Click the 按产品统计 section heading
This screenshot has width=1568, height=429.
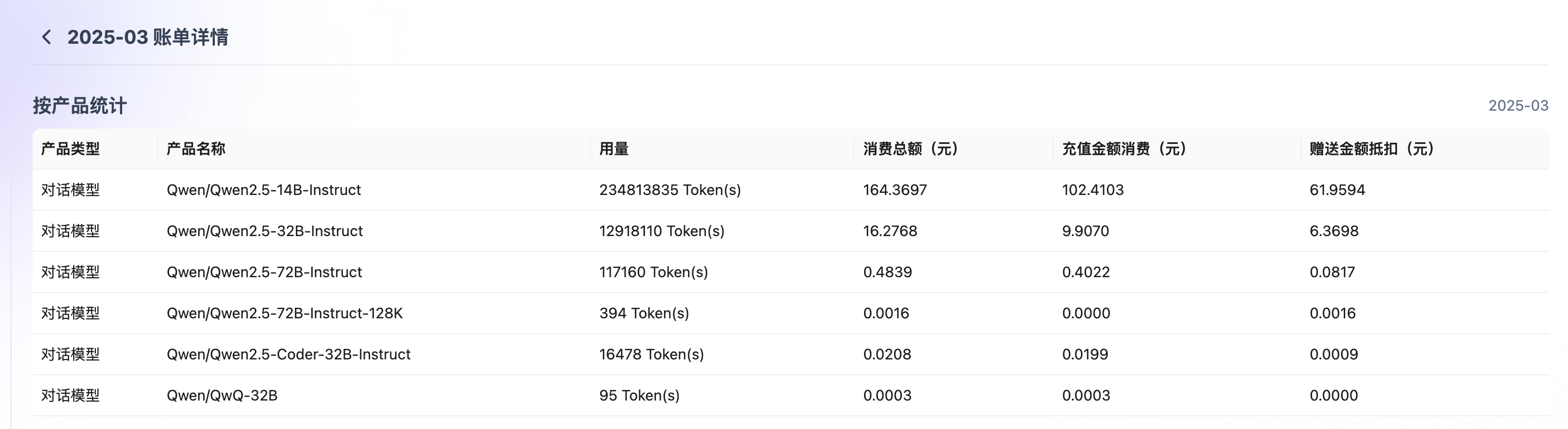(x=80, y=106)
